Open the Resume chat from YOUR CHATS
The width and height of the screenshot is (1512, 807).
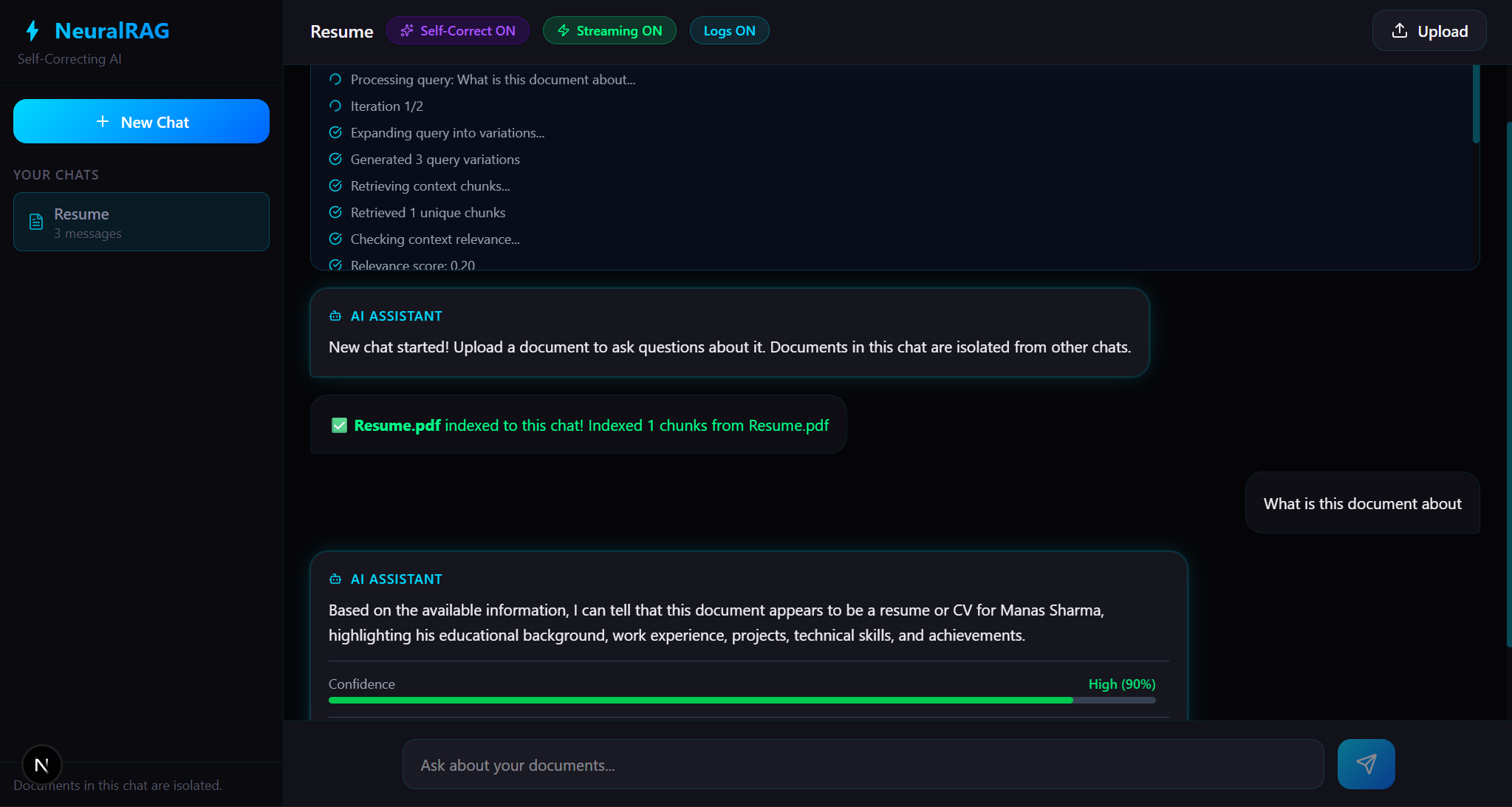(140, 221)
